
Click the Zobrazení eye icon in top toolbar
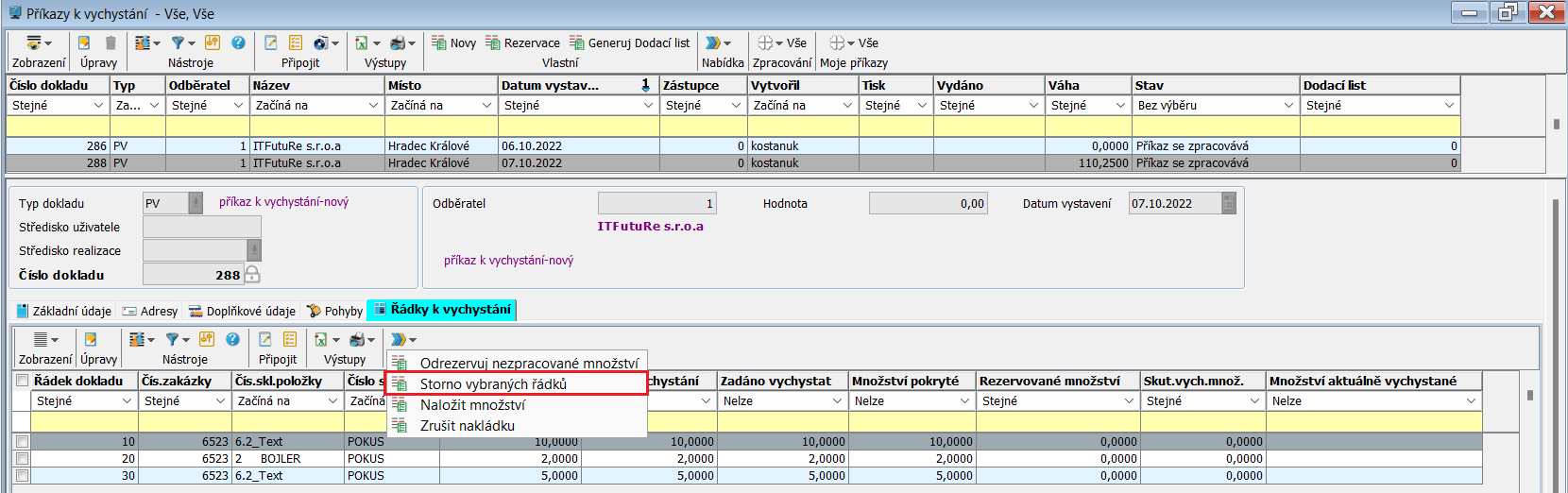coord(34,42)
